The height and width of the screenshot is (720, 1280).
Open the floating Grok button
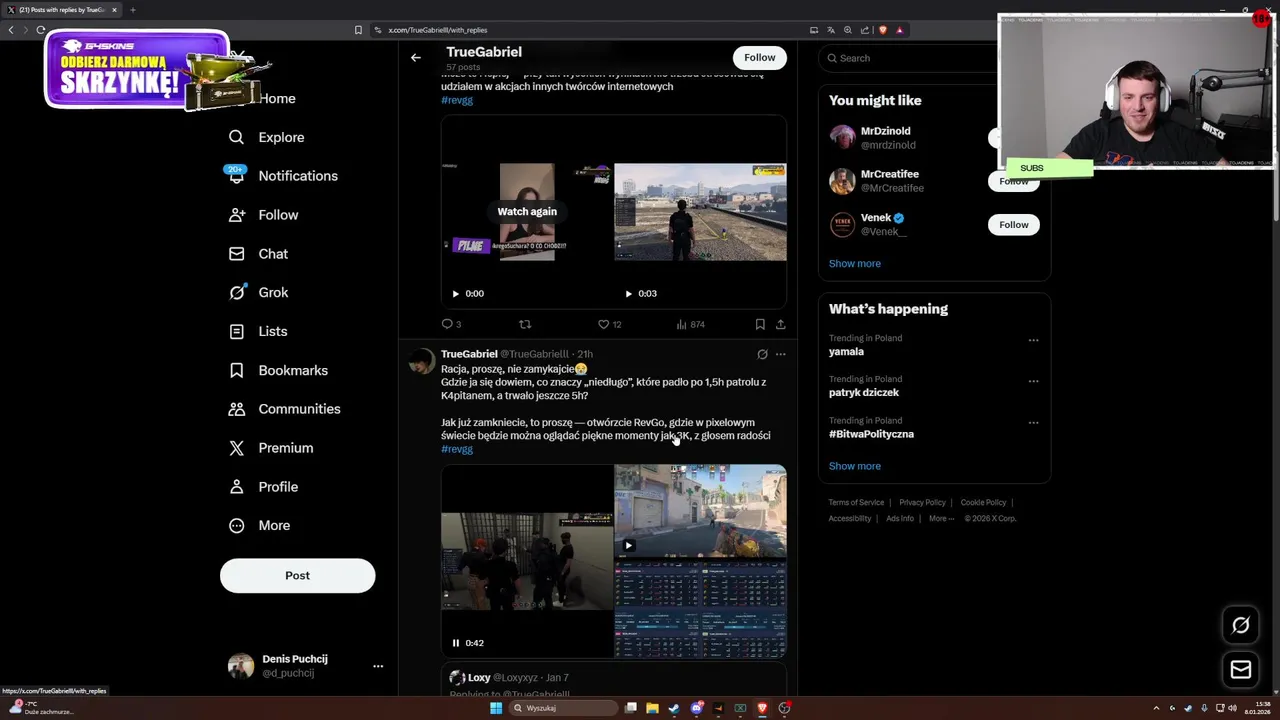(1241, 625)
